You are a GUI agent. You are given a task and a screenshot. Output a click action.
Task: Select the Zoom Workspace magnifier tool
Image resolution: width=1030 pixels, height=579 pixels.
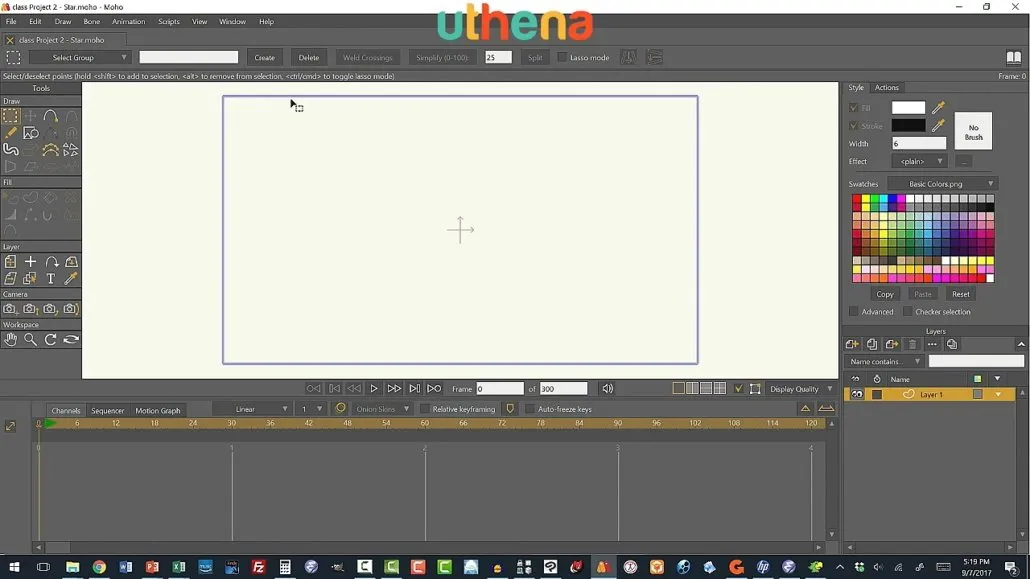pos(30,340)
